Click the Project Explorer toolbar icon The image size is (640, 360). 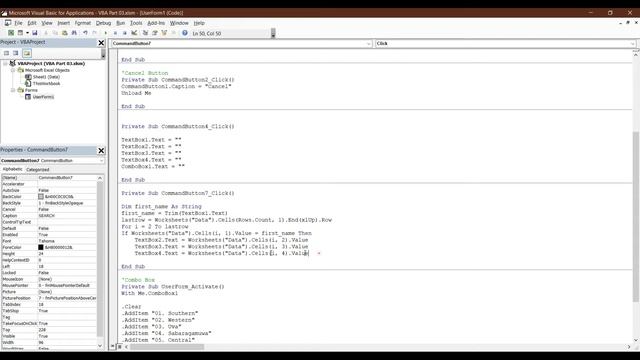point(145,33)
